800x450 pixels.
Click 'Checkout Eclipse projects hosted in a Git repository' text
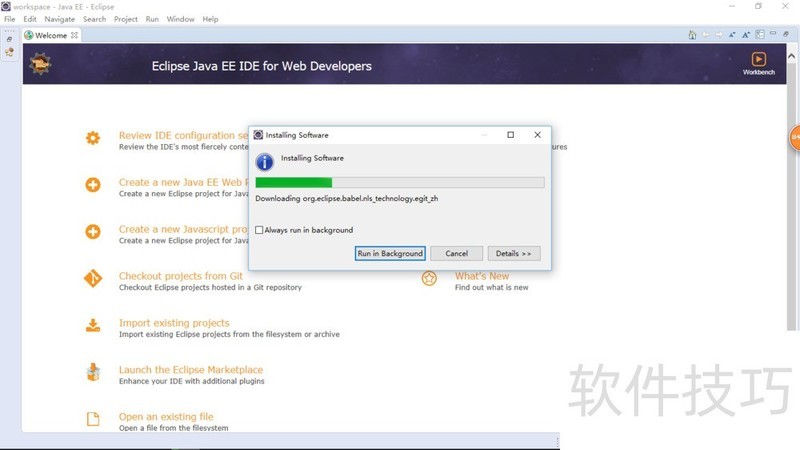coord(210,288)
